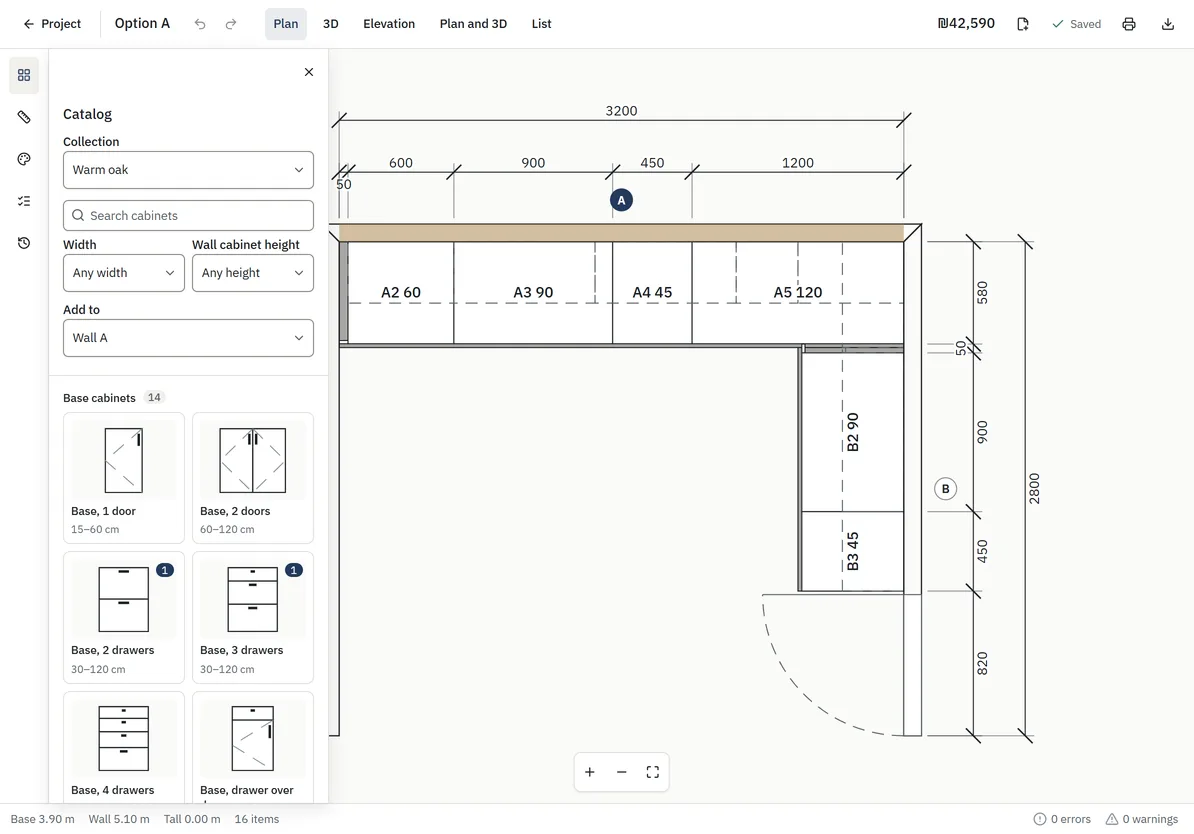Go back to Project

pyautogui.click(x=52, y=24)
